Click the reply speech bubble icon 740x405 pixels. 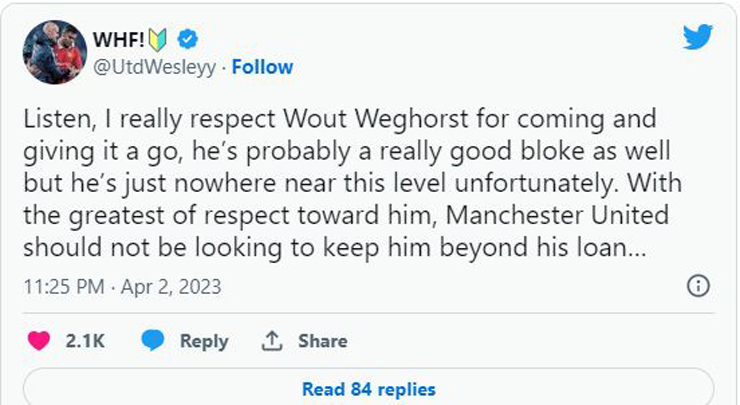point(153,341)
